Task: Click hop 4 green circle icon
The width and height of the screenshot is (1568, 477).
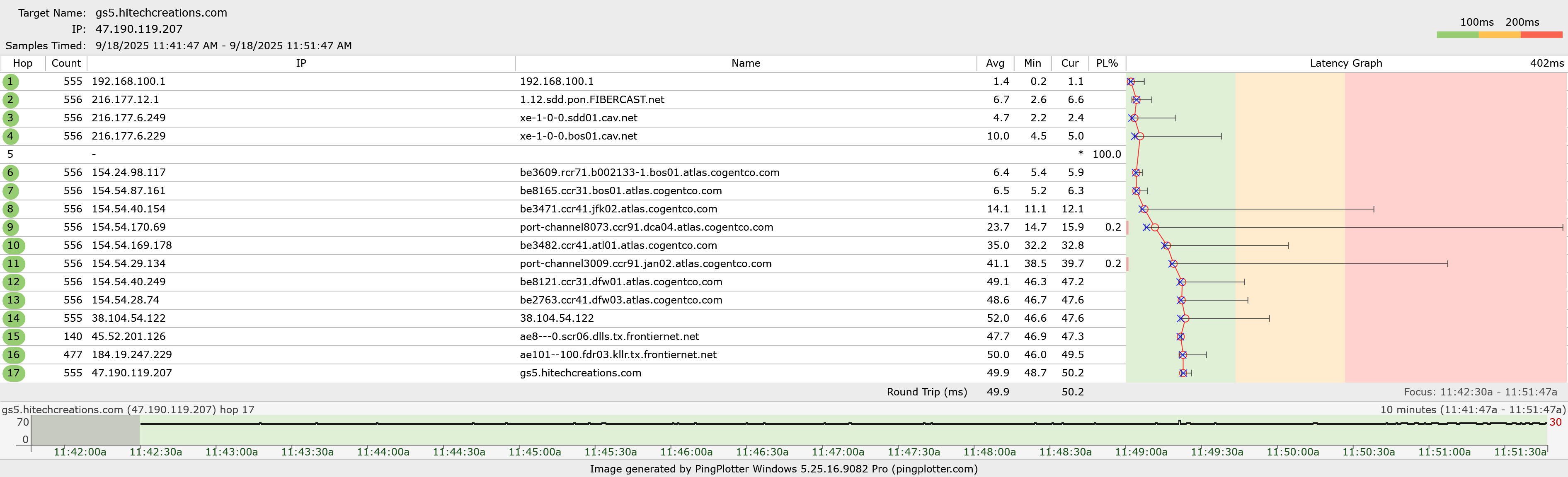Action: (10, 136)
